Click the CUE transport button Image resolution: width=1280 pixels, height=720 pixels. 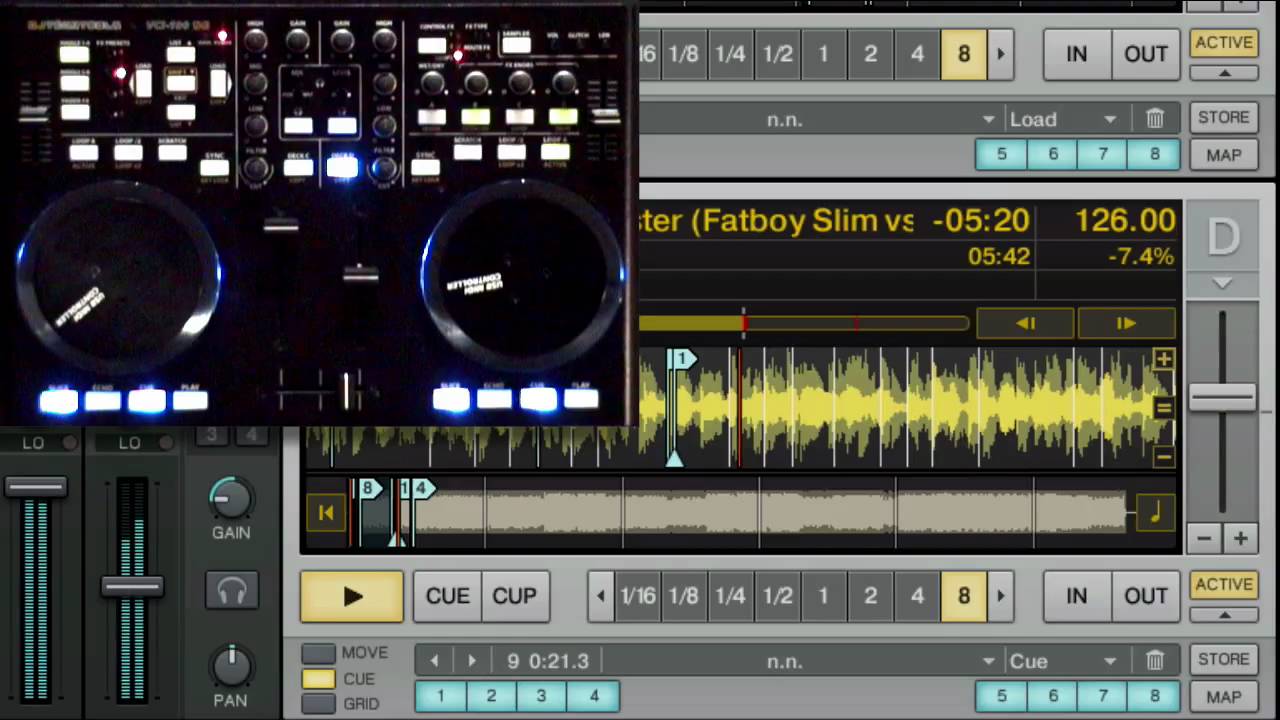(x=447, y=596)
